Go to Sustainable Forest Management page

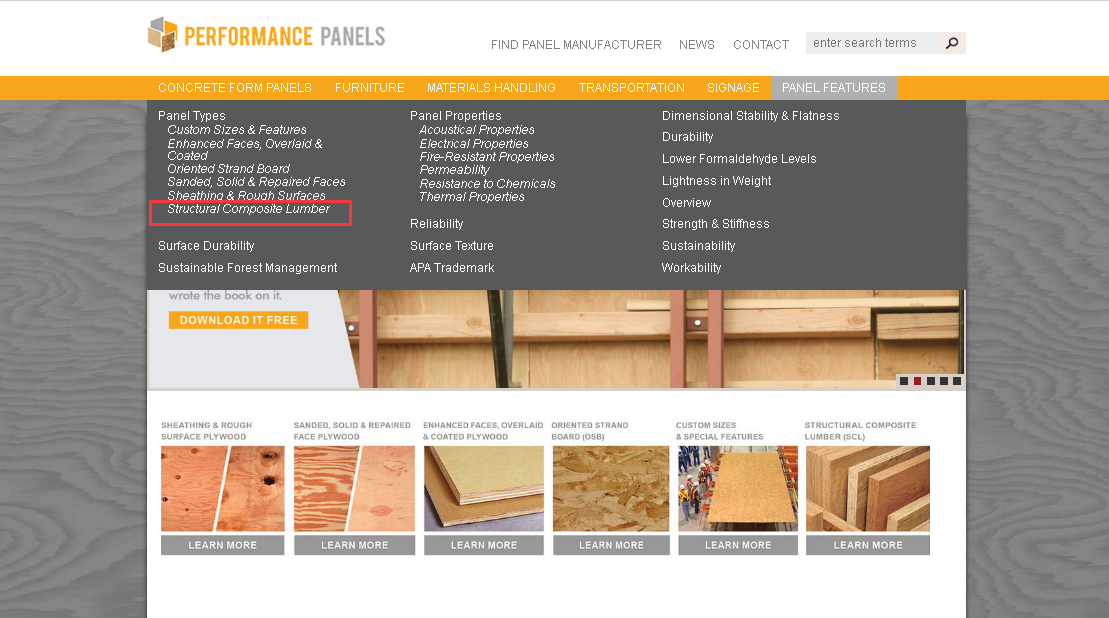248,267
